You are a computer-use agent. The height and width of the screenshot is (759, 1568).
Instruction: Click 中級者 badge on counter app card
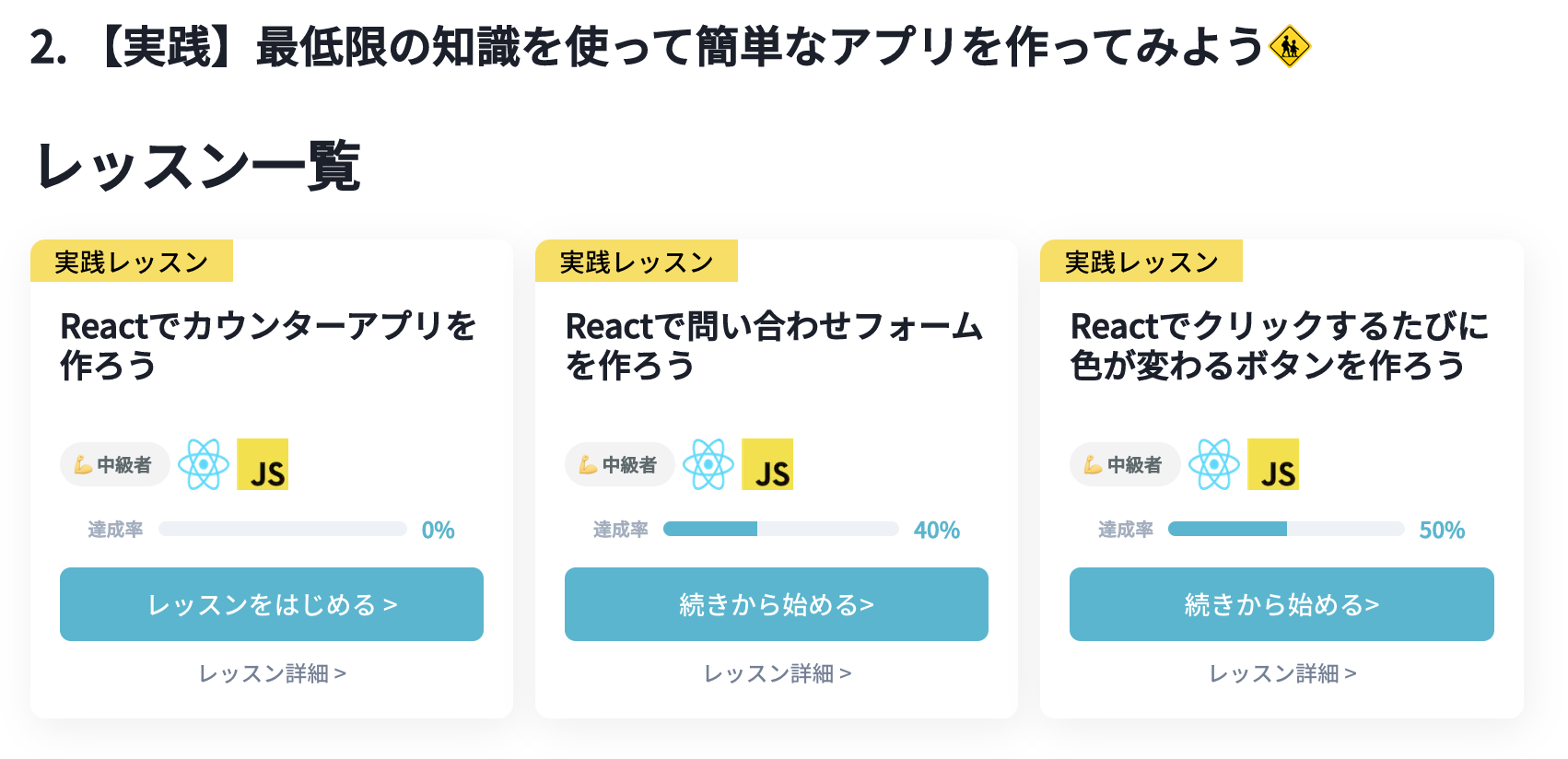[114, 464]
